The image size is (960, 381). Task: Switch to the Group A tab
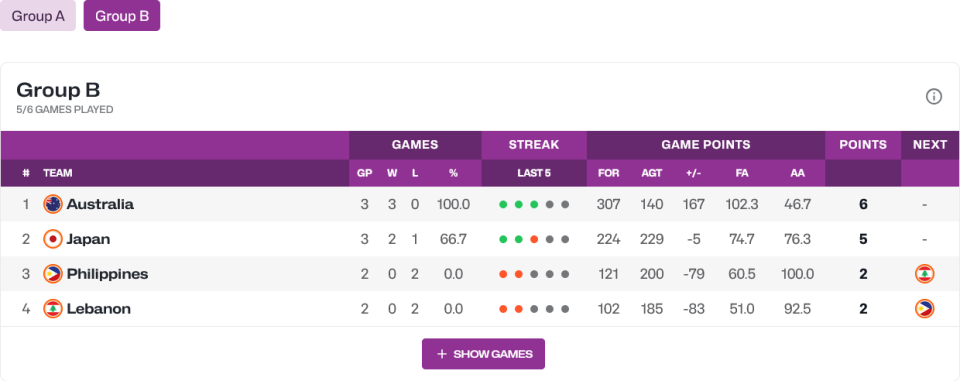pyautogui.click(x=38, y=16)
